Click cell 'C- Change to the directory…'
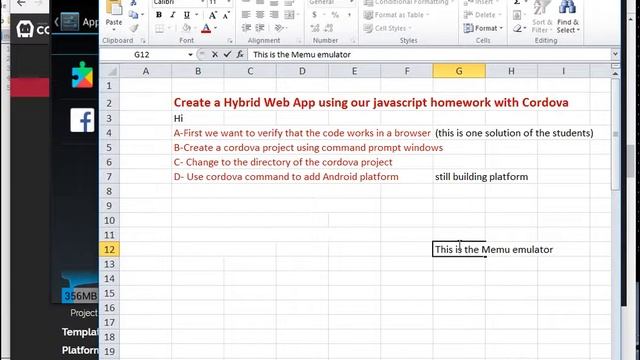 coord(283,162)
